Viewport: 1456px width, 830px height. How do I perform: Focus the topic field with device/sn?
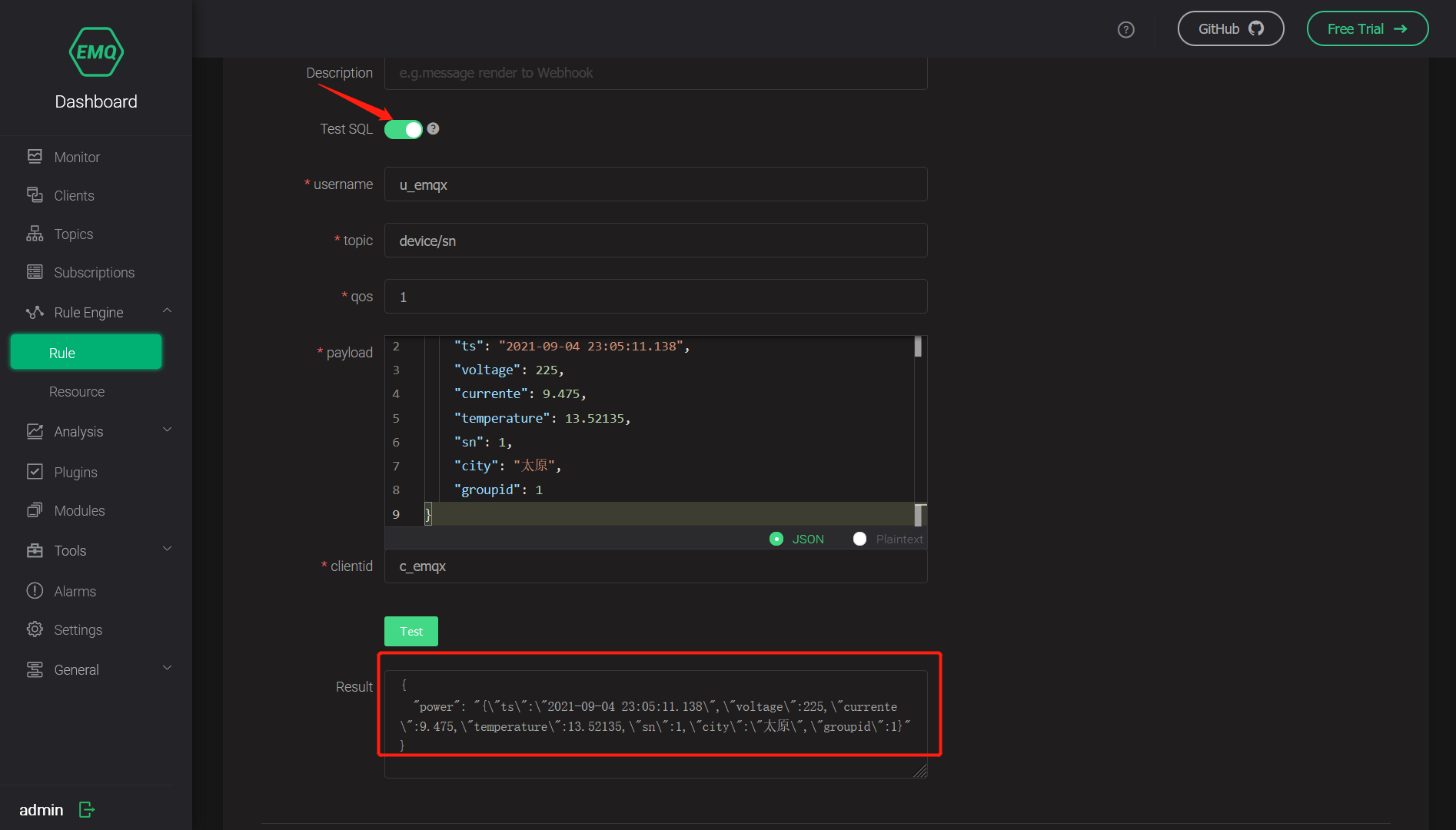click(656, 241)
